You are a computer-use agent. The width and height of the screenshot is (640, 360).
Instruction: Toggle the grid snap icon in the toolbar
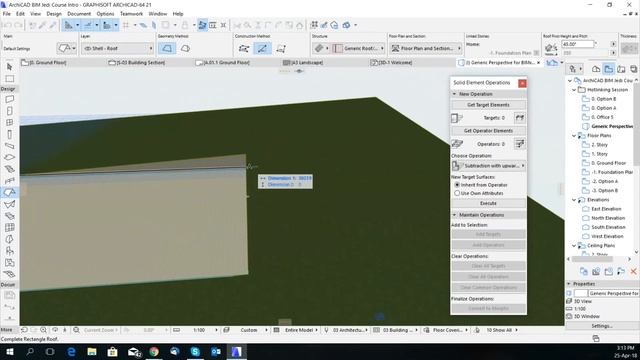pos(126,25)
